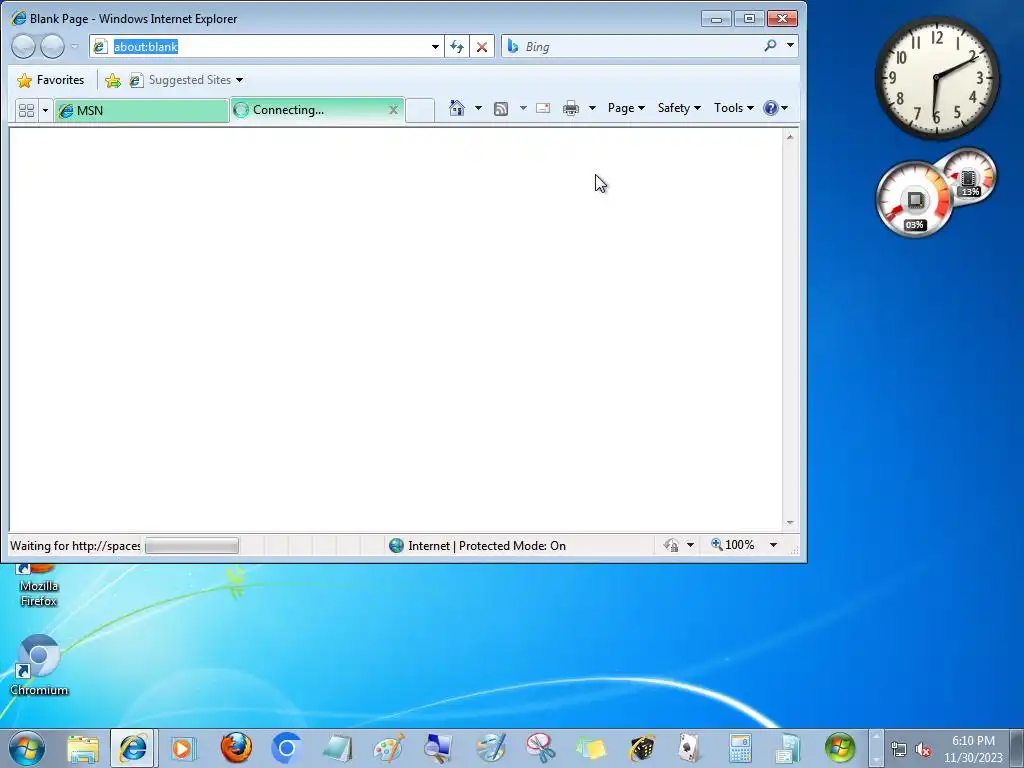The image size is (1024, 768).
Task: Open the Favorites center button
Action: (51, 80)
